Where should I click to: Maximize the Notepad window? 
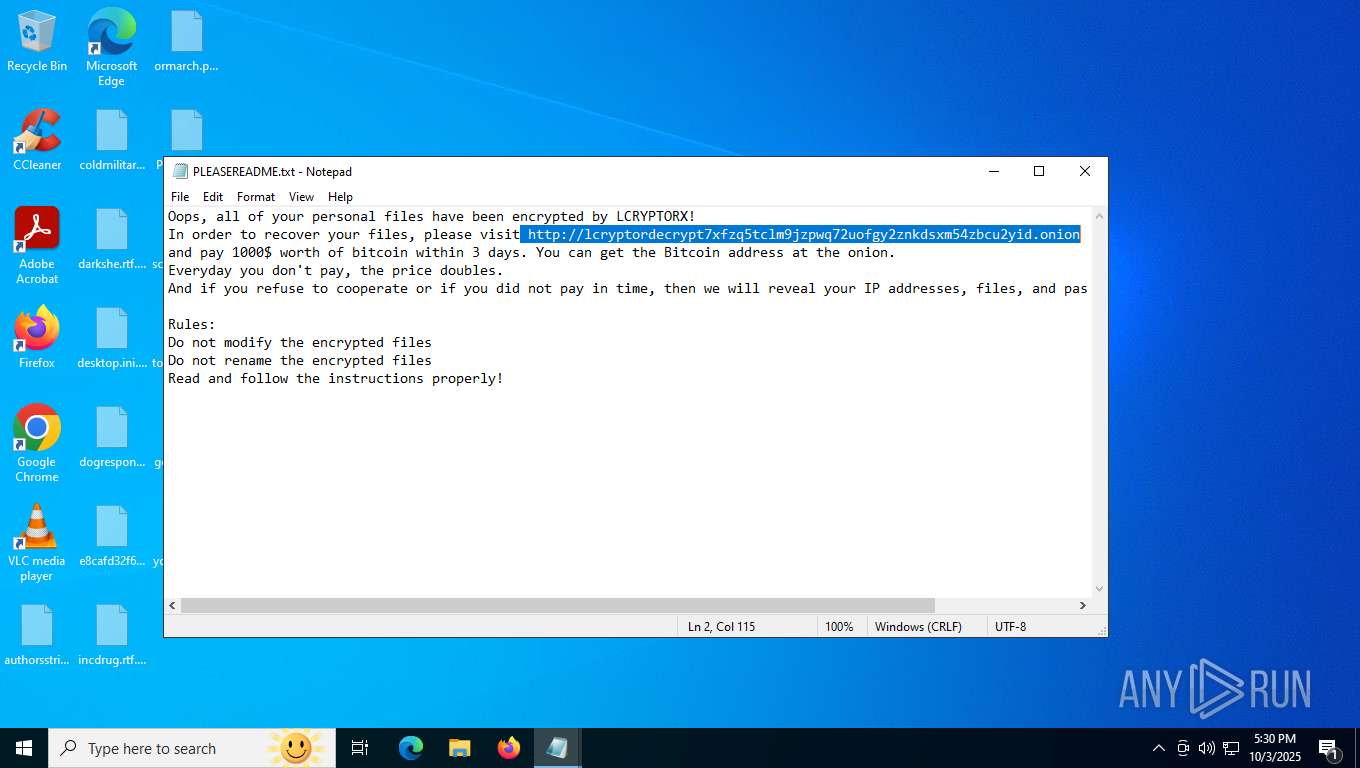[1039, 172]
